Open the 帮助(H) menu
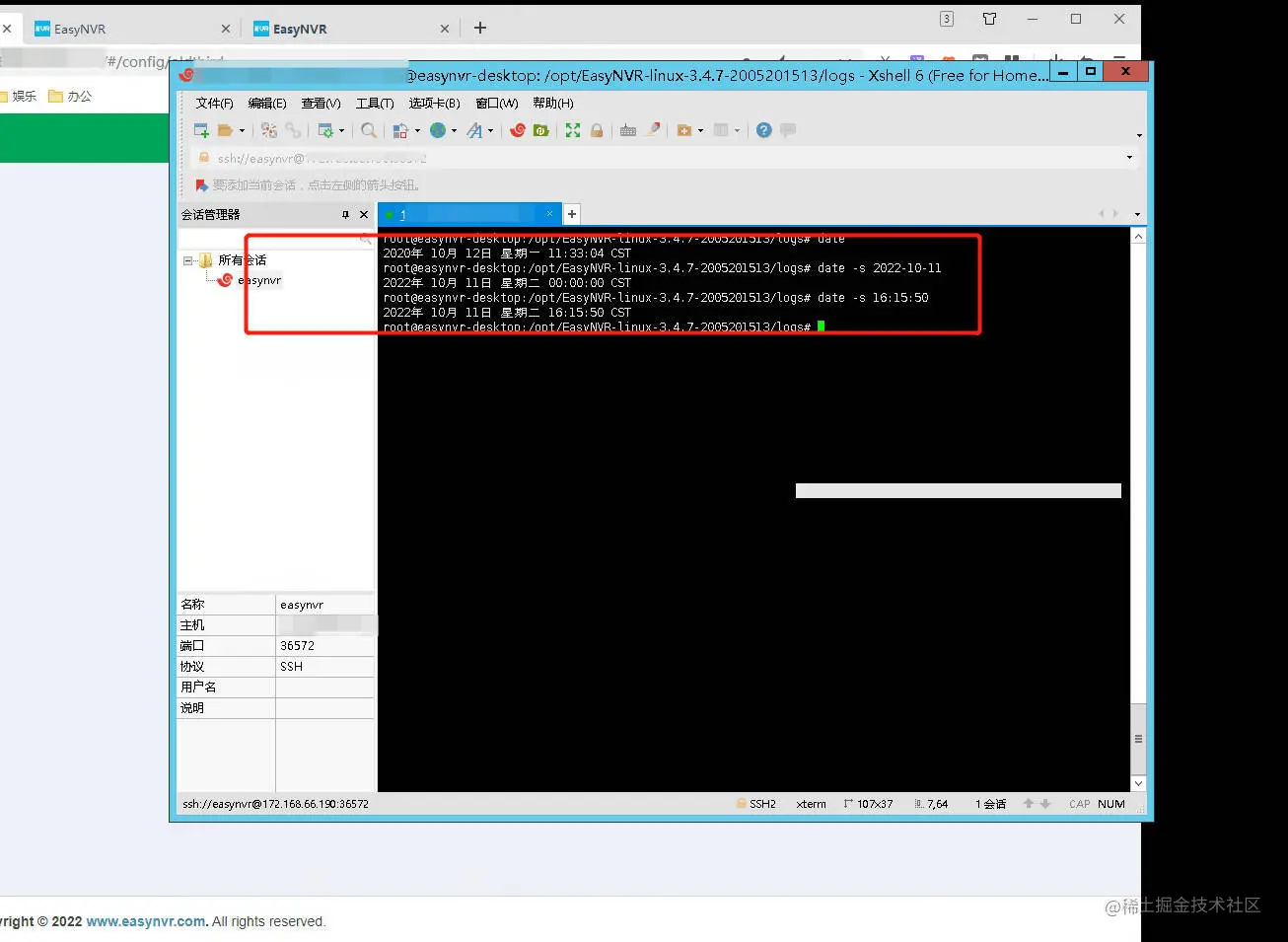This screenshot has width=1288, height=942. [552, 103]
